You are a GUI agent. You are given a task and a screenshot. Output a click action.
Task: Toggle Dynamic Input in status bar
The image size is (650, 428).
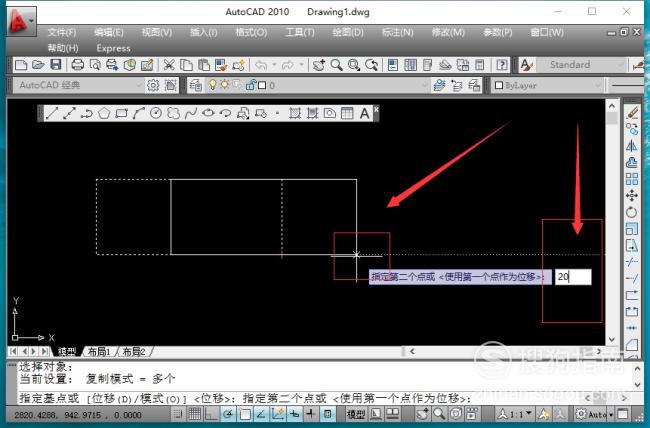[x=294, y=413]
